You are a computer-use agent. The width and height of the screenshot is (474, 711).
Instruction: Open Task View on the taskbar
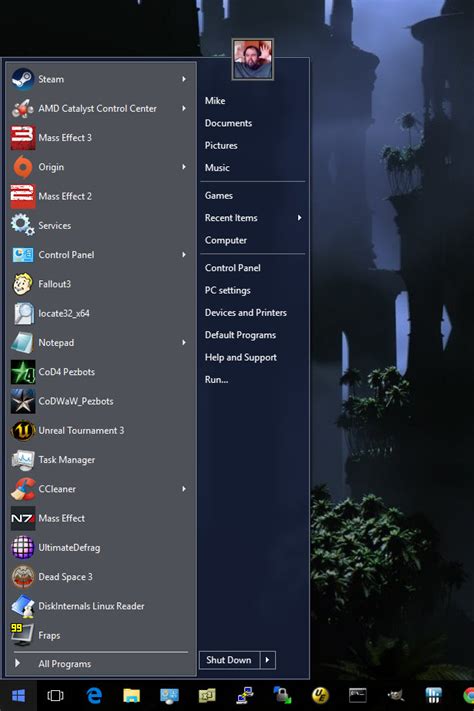pyautogui.click(x=55, y=695)
